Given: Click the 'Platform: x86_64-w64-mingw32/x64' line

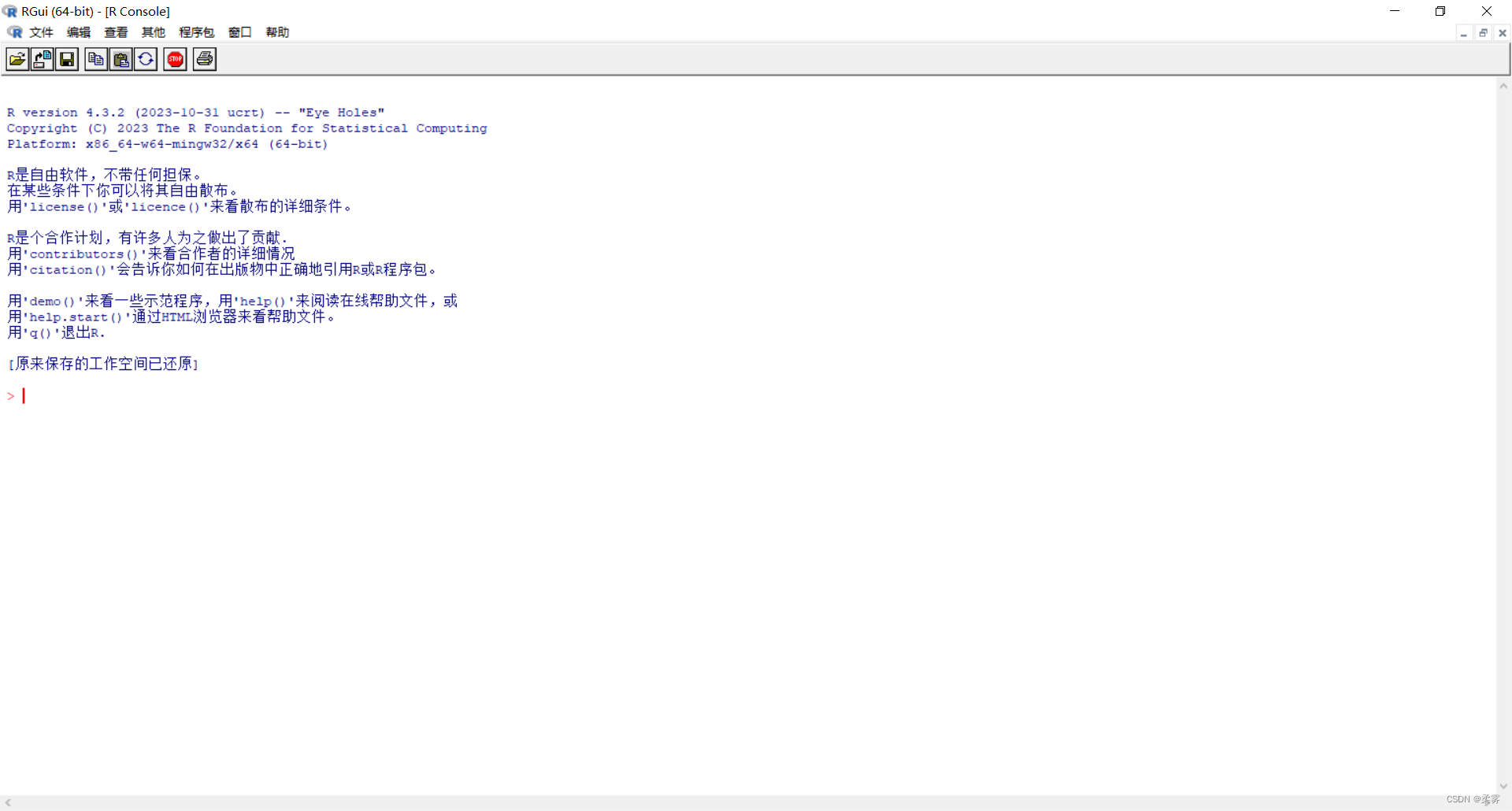Looking at the screenshot, I should coord(167,144).
